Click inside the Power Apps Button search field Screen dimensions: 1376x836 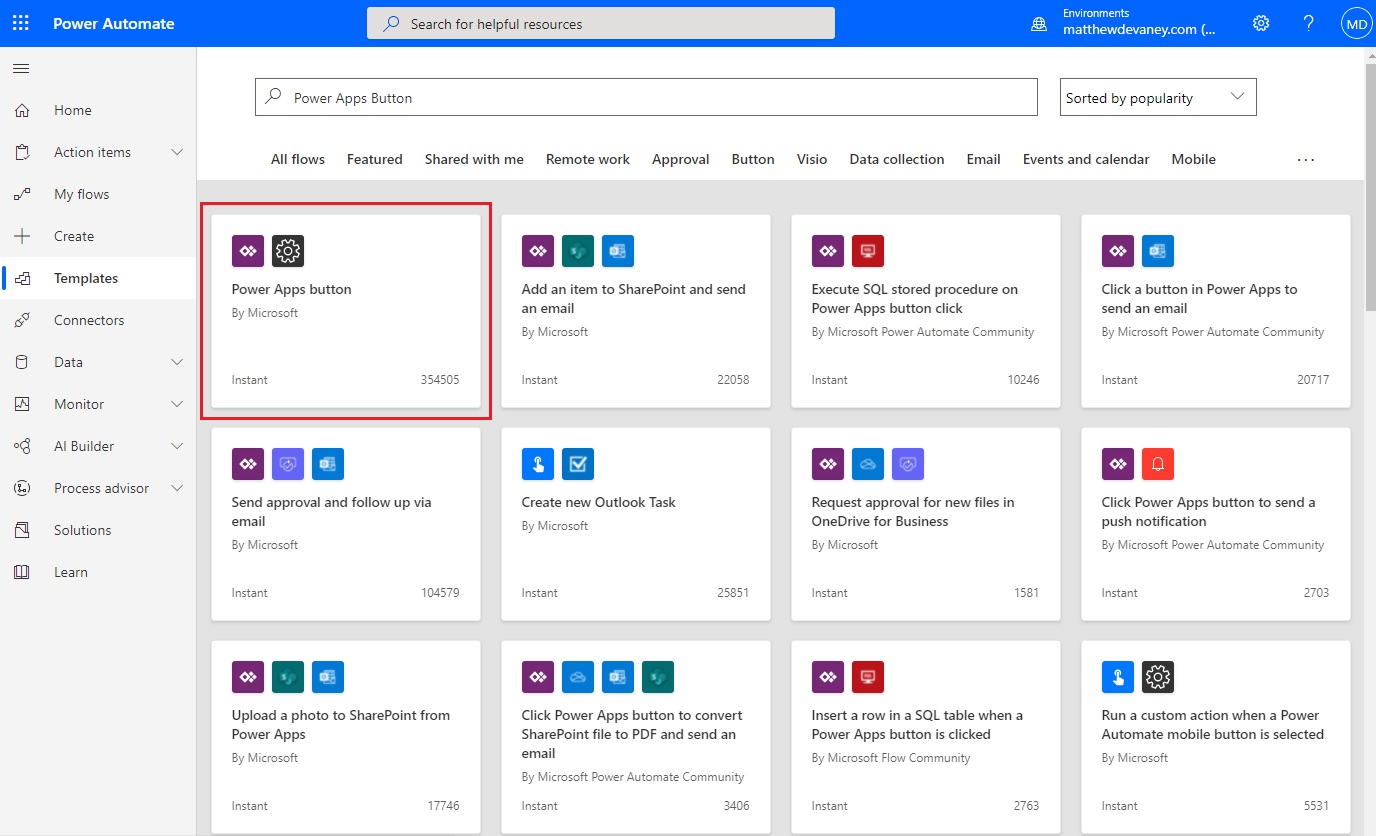645,97
